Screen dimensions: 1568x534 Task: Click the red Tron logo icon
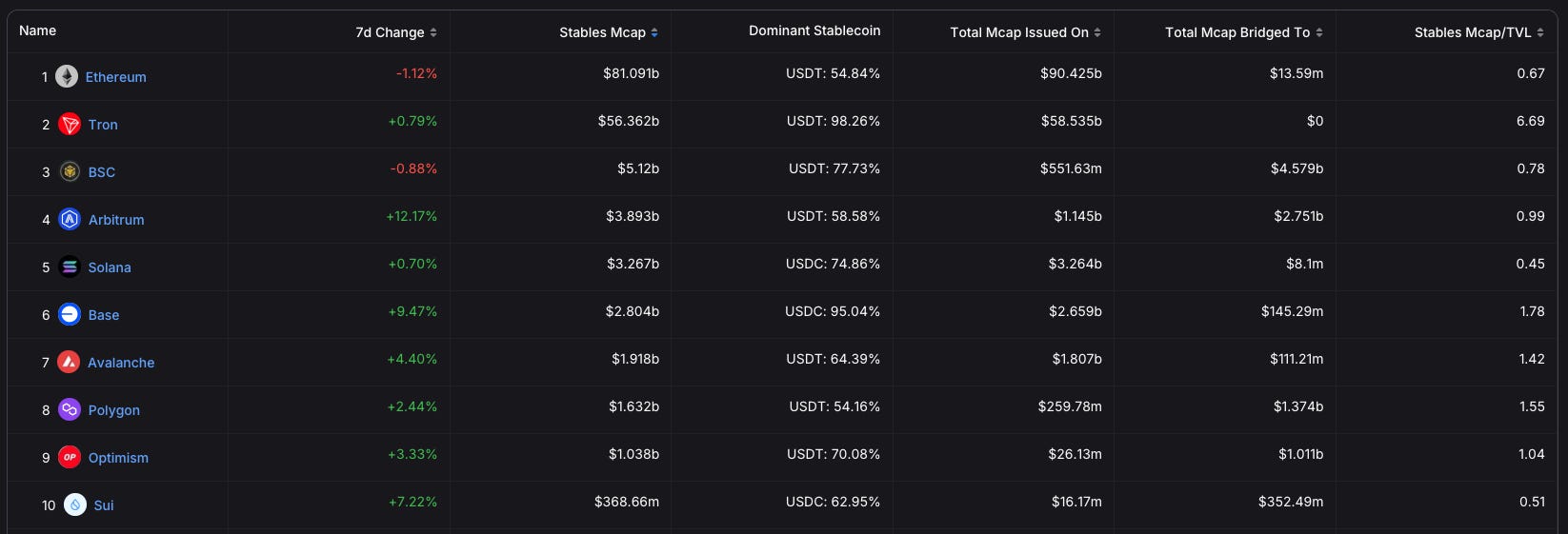click(70, 124)
